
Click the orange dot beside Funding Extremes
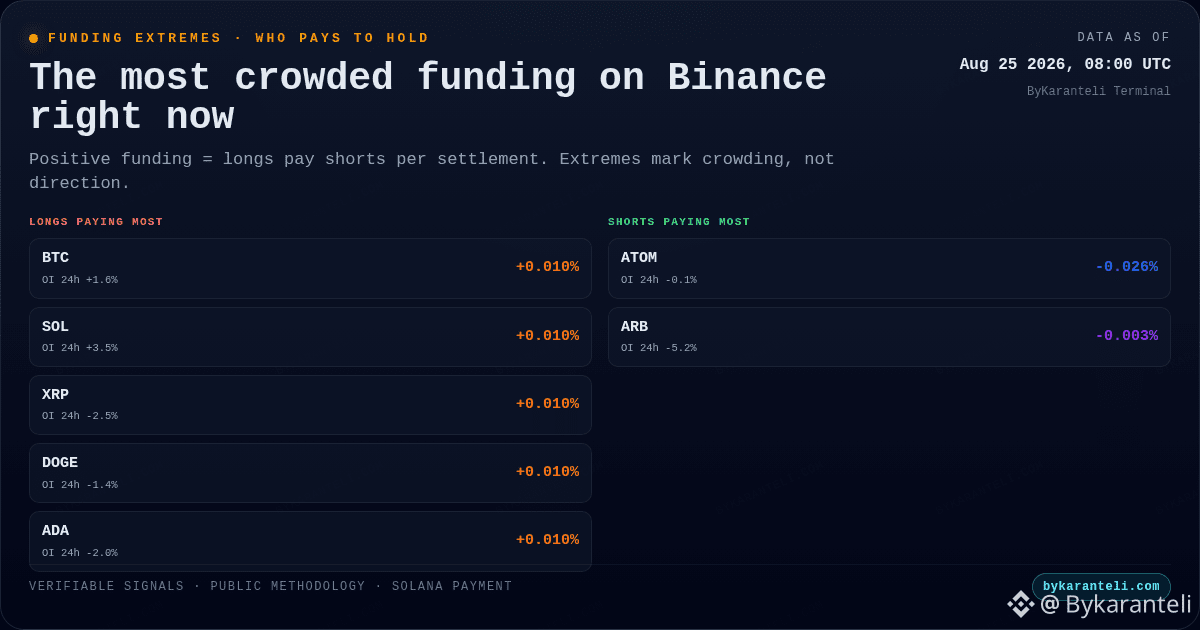click(33, 38)
